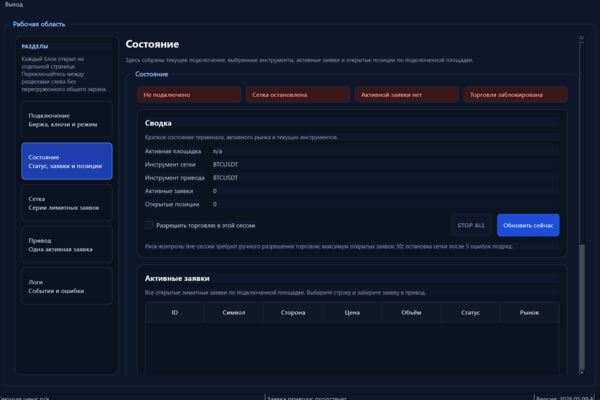Sort table by Рынок column header
The image size is (600, 400).
coord(529,312)
